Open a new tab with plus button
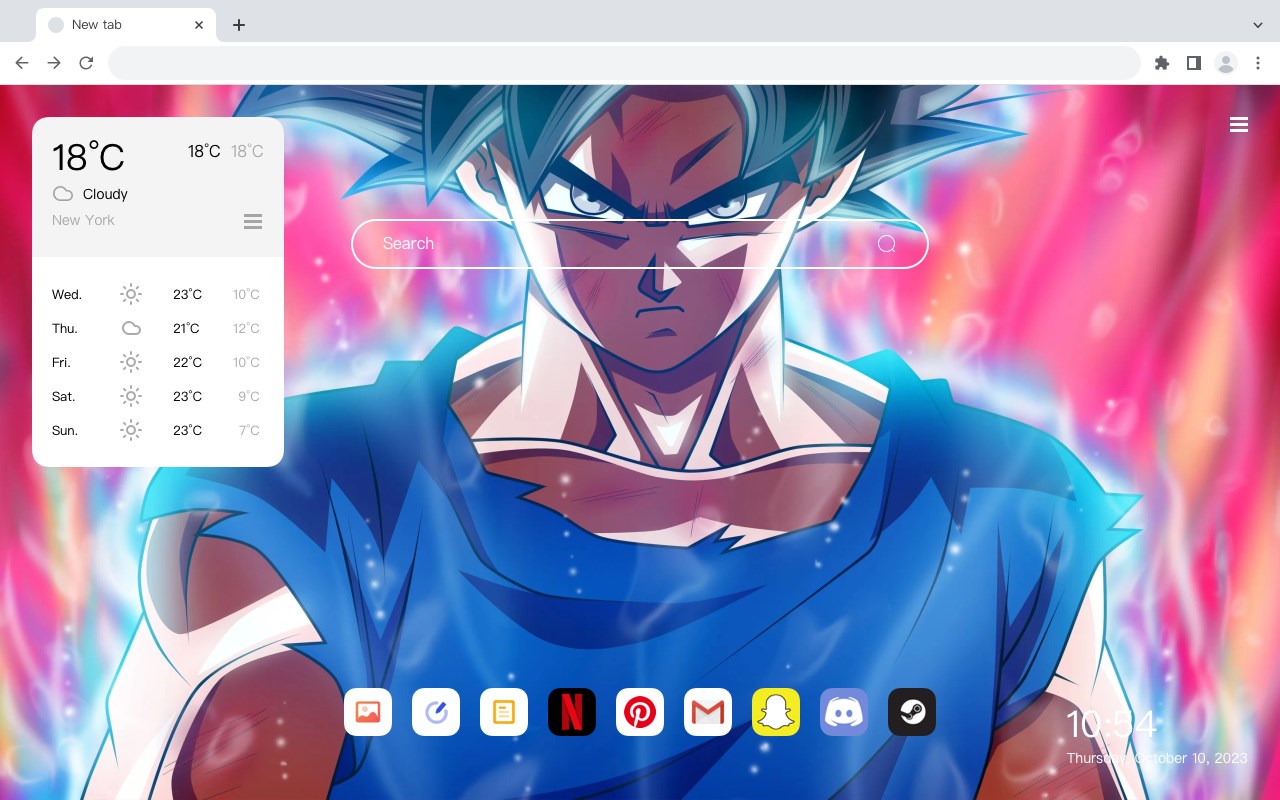This screenshot has width=1280, height=800. (239, 25)
